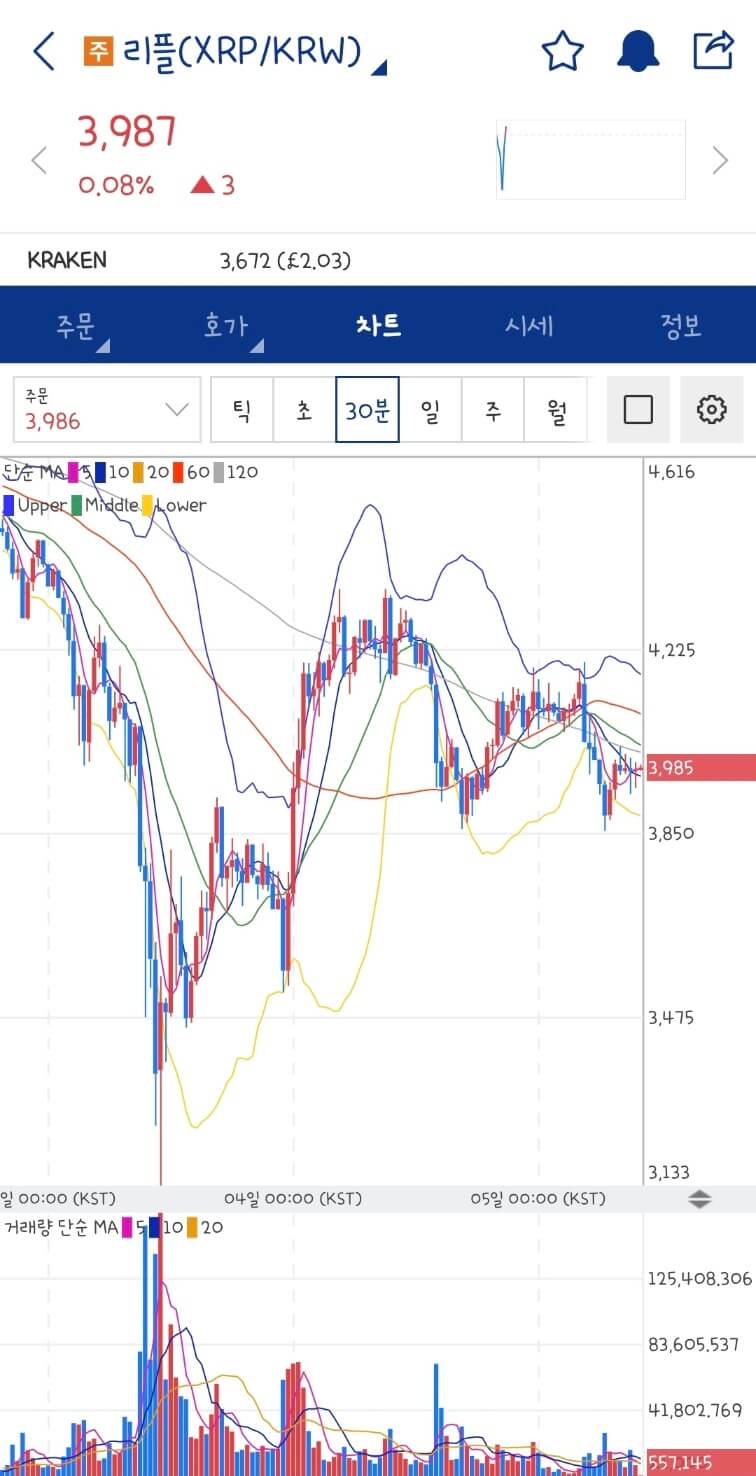Open price alert bell

pos(638,52)
